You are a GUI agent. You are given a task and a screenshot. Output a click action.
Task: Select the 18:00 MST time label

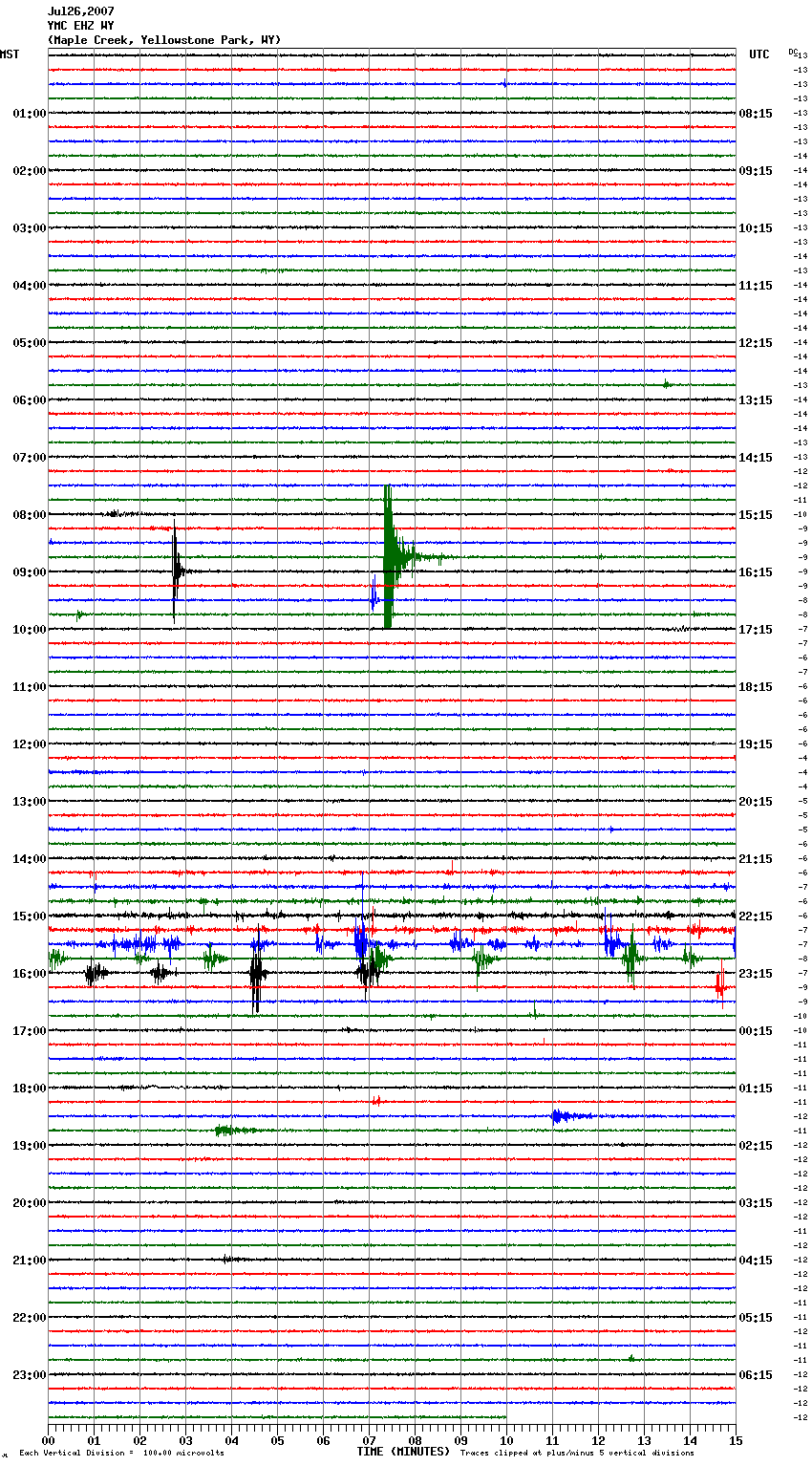30,1089
